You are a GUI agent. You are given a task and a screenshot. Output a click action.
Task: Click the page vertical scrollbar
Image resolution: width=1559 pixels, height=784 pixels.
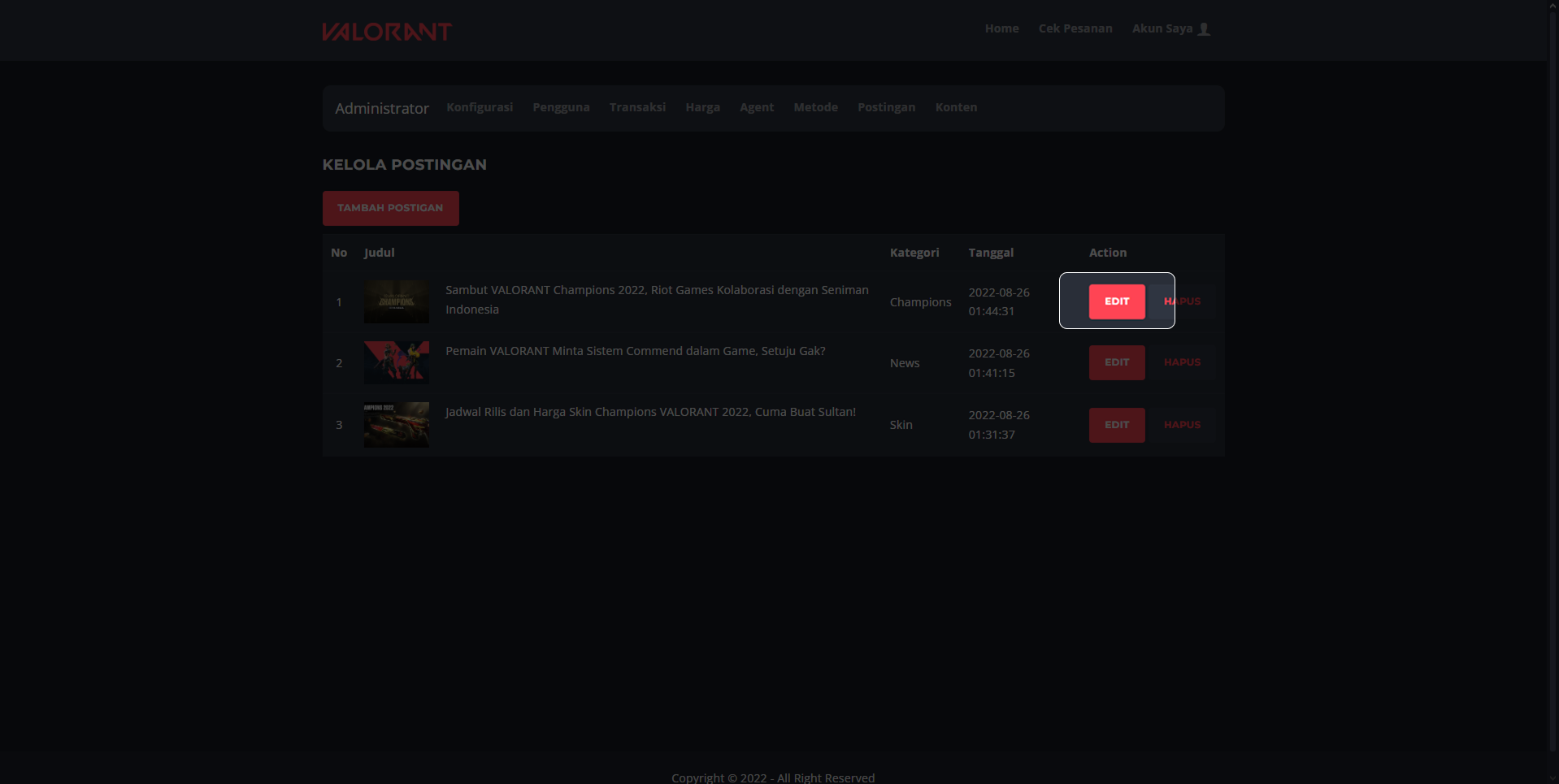(x=1552, y=382)
